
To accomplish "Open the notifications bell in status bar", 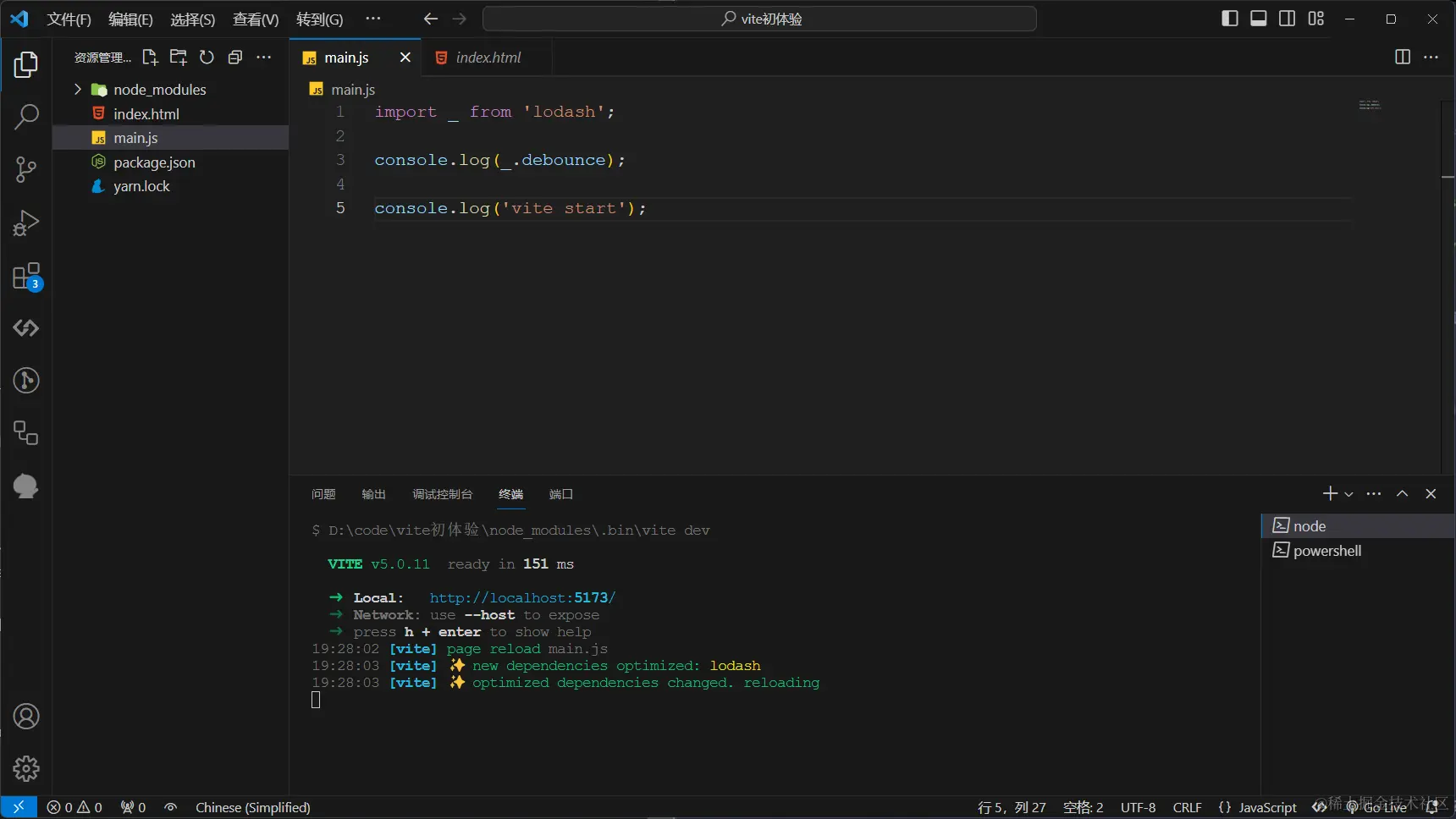I will tap(1432, 807).
